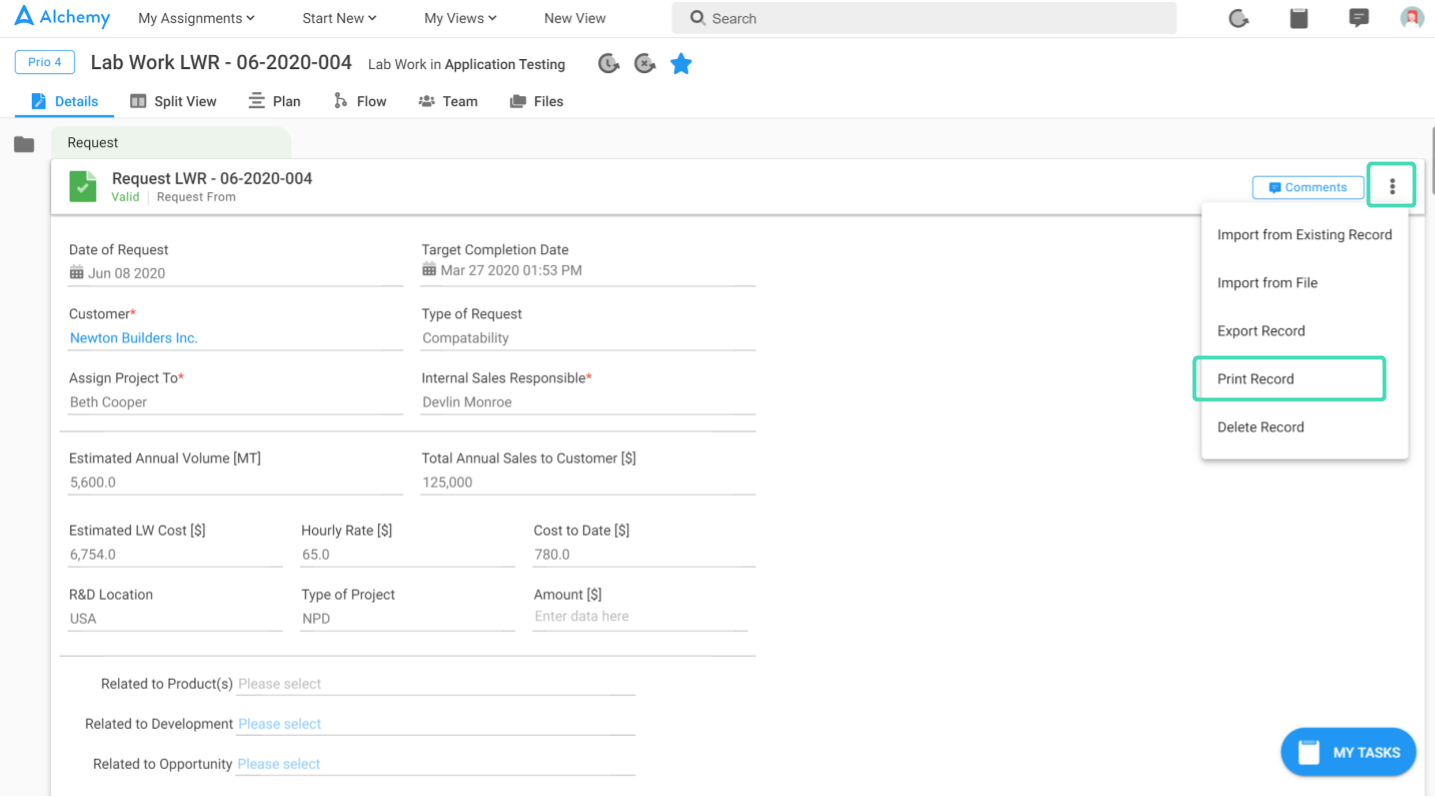Click the Beth Cooper assignee field

[x=235, y=402]
